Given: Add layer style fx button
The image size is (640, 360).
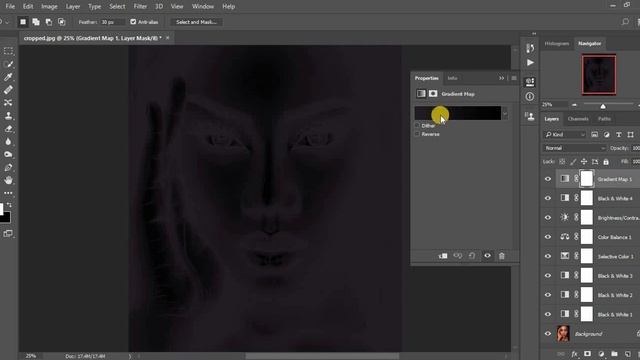Looking at the screenshot, I should tap(574, 354).
